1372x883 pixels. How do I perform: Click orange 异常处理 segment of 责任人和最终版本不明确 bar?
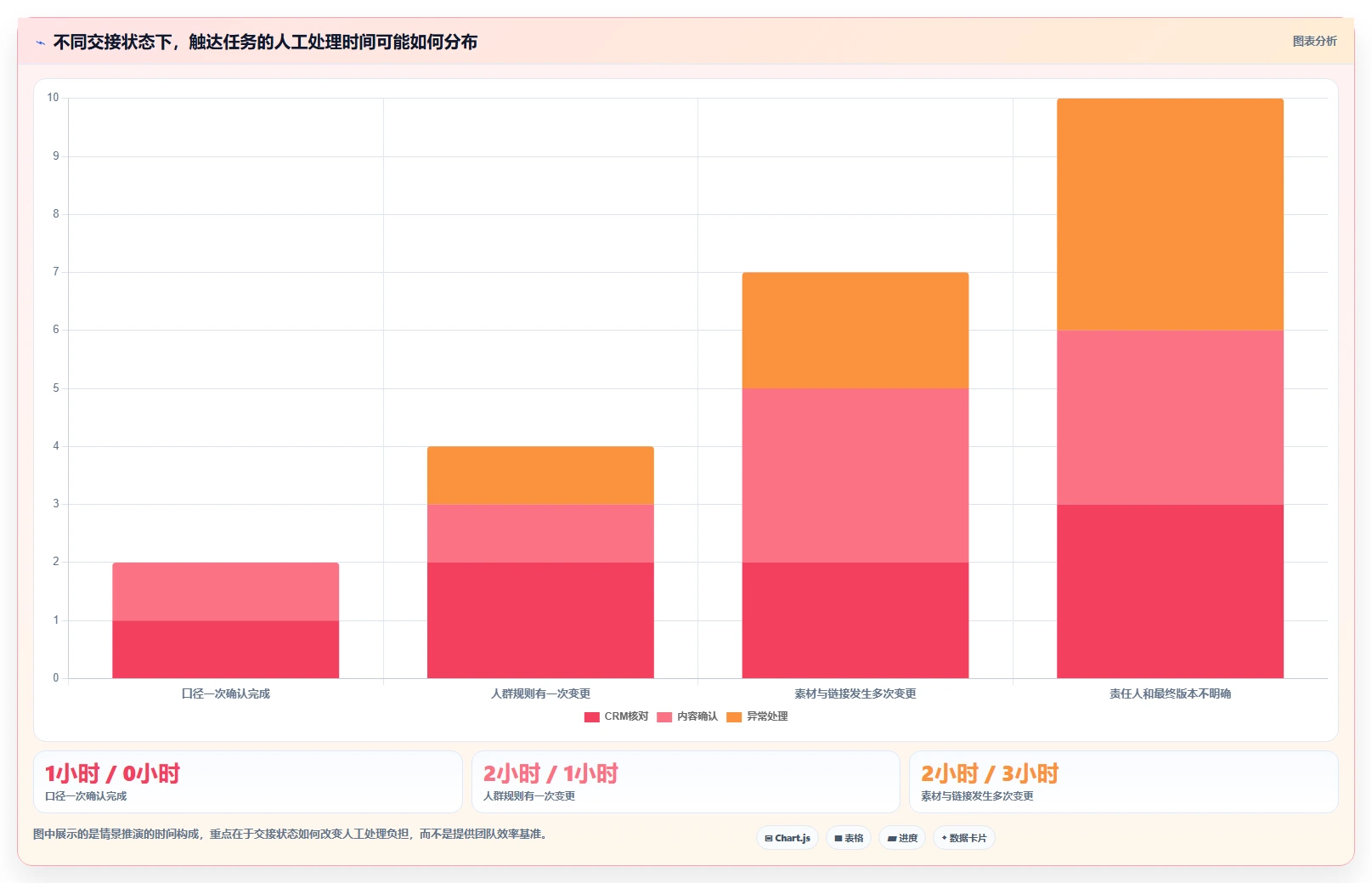pyautogui.click(x=1170, y=214)
